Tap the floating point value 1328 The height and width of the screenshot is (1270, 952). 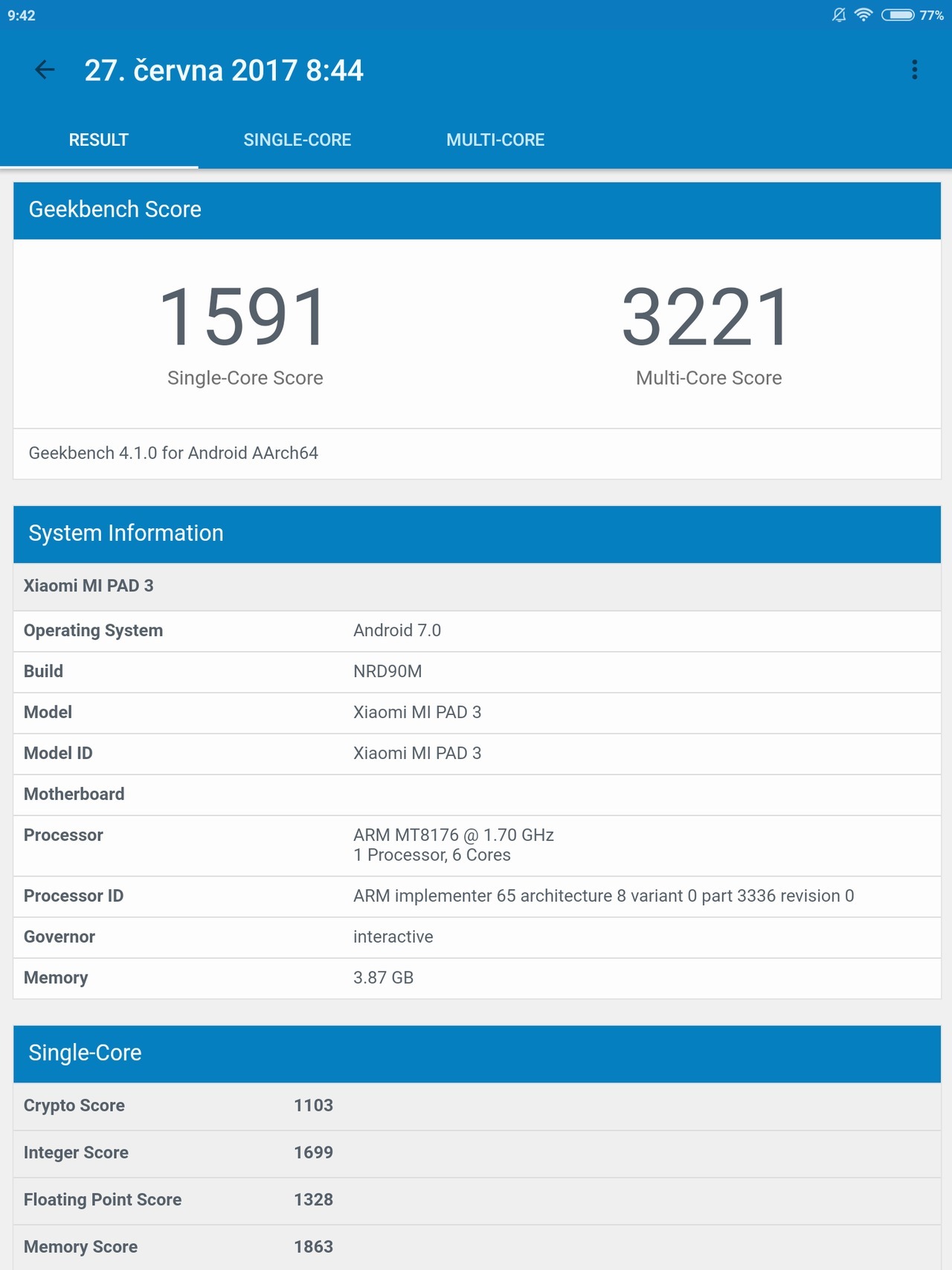click(x=314, y=1199)
